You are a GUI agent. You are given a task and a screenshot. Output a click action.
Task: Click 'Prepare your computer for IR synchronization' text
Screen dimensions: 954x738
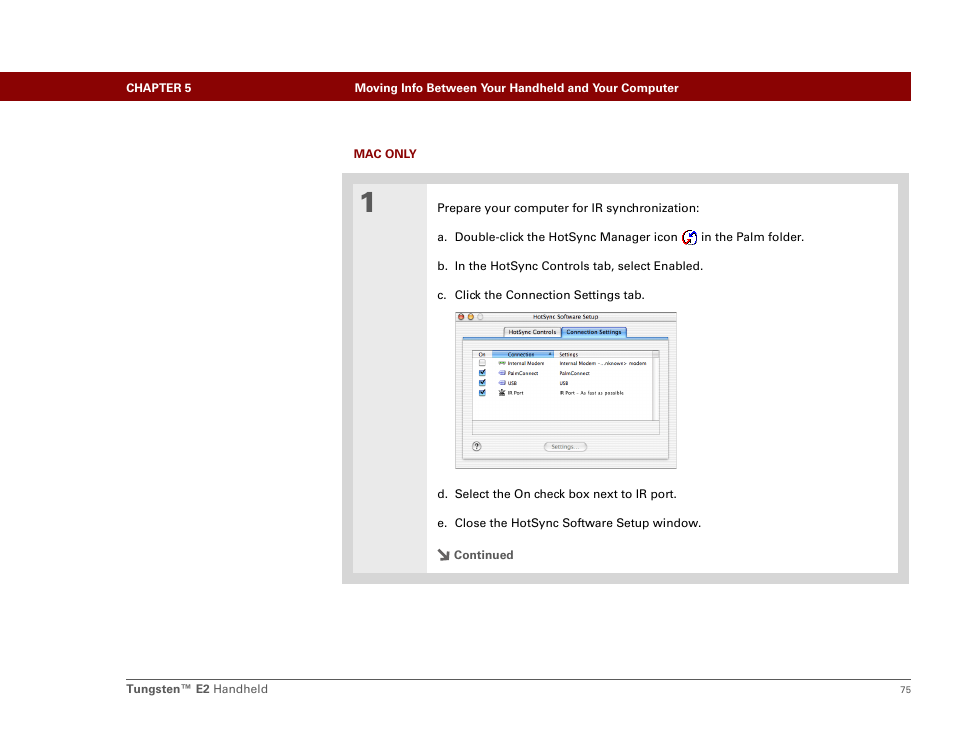[x=568, y=208]
